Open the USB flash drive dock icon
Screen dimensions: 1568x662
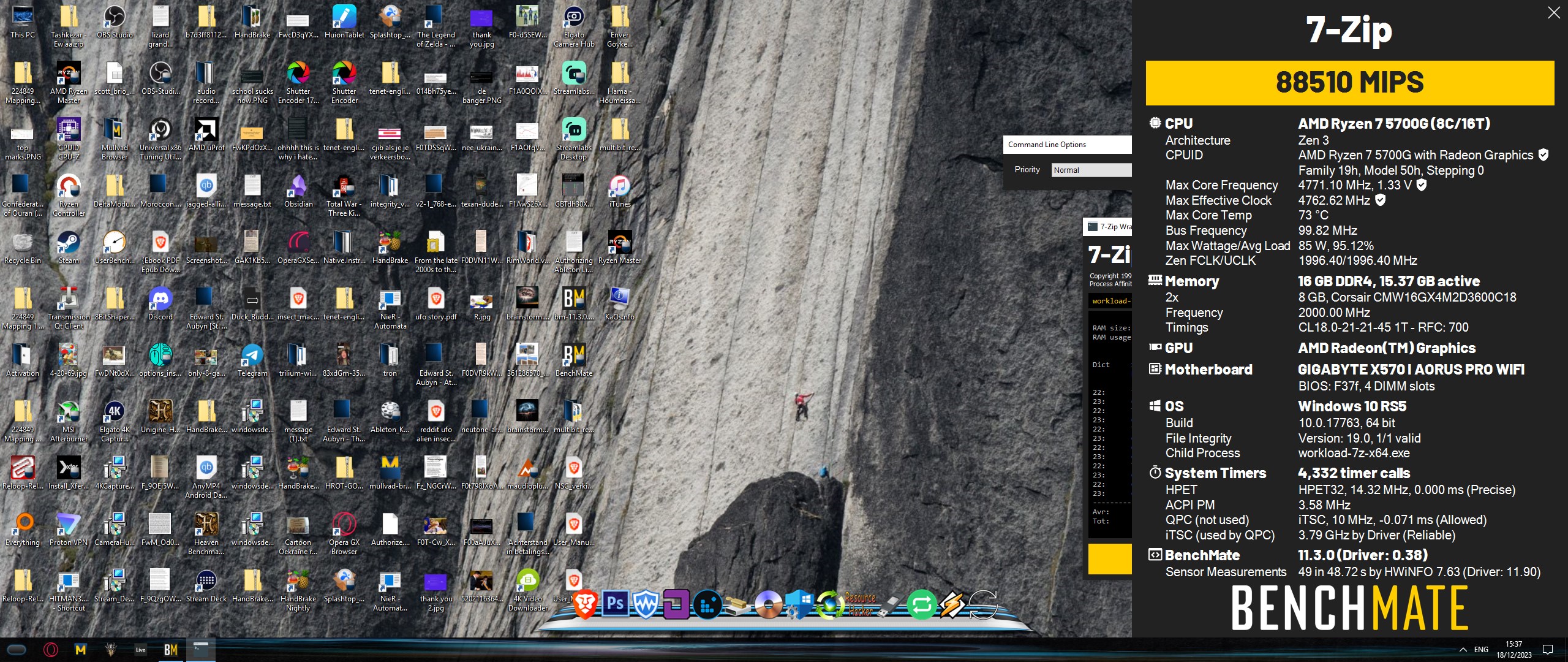click(x=891, y=605)
